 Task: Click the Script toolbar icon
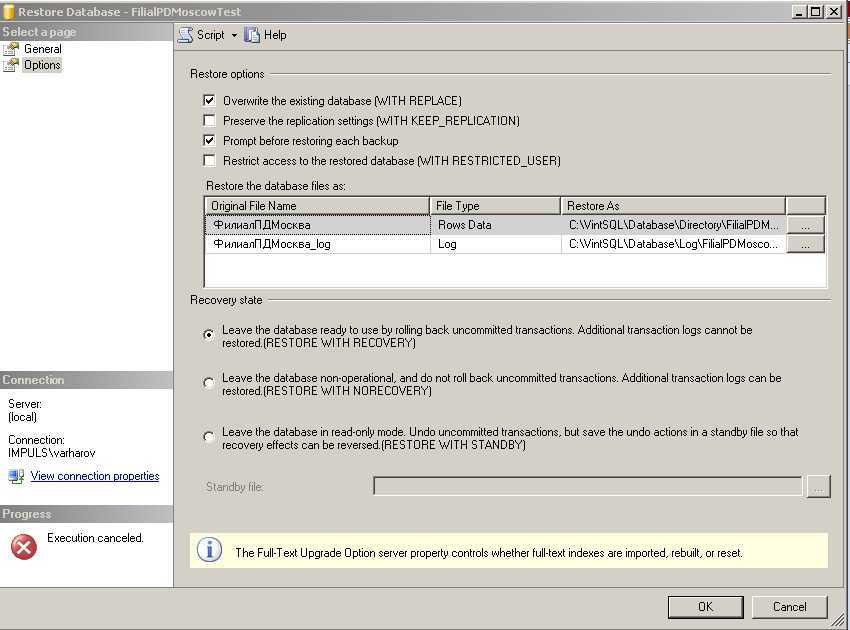pos(186,35)
